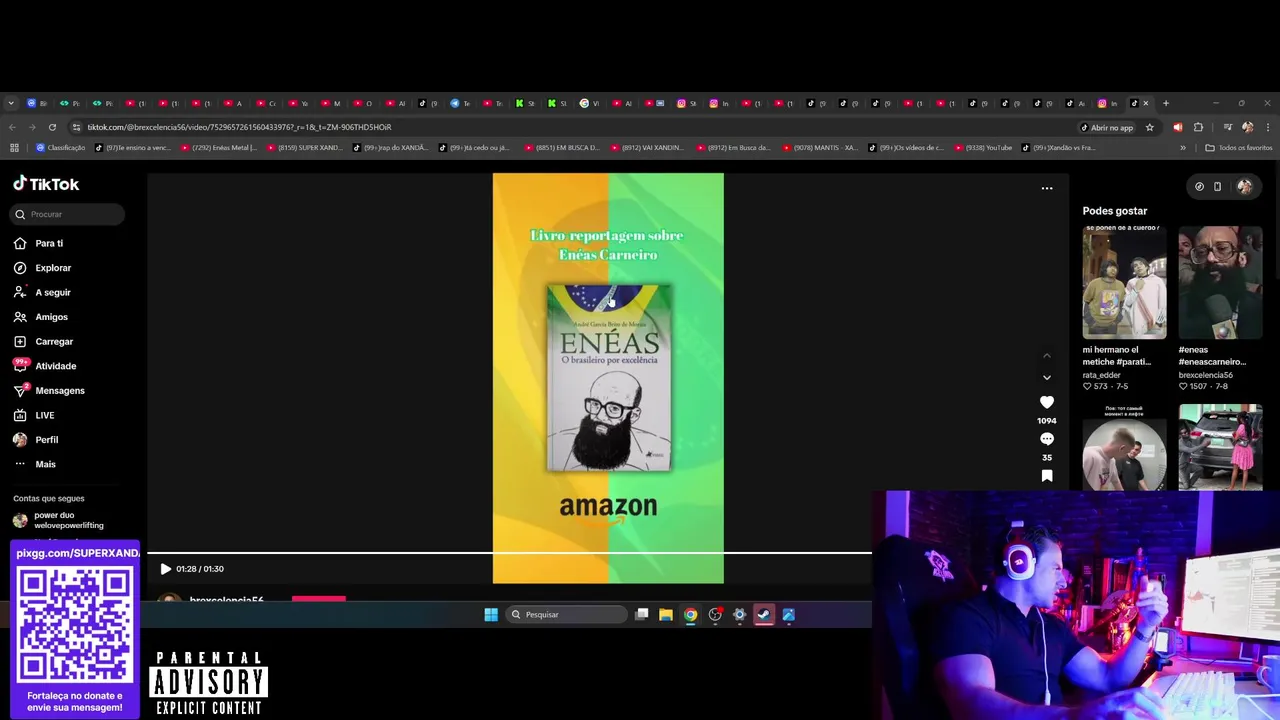The image size is (1280, 720).
Task: Go to the A seguir feed
Action: 53,292
